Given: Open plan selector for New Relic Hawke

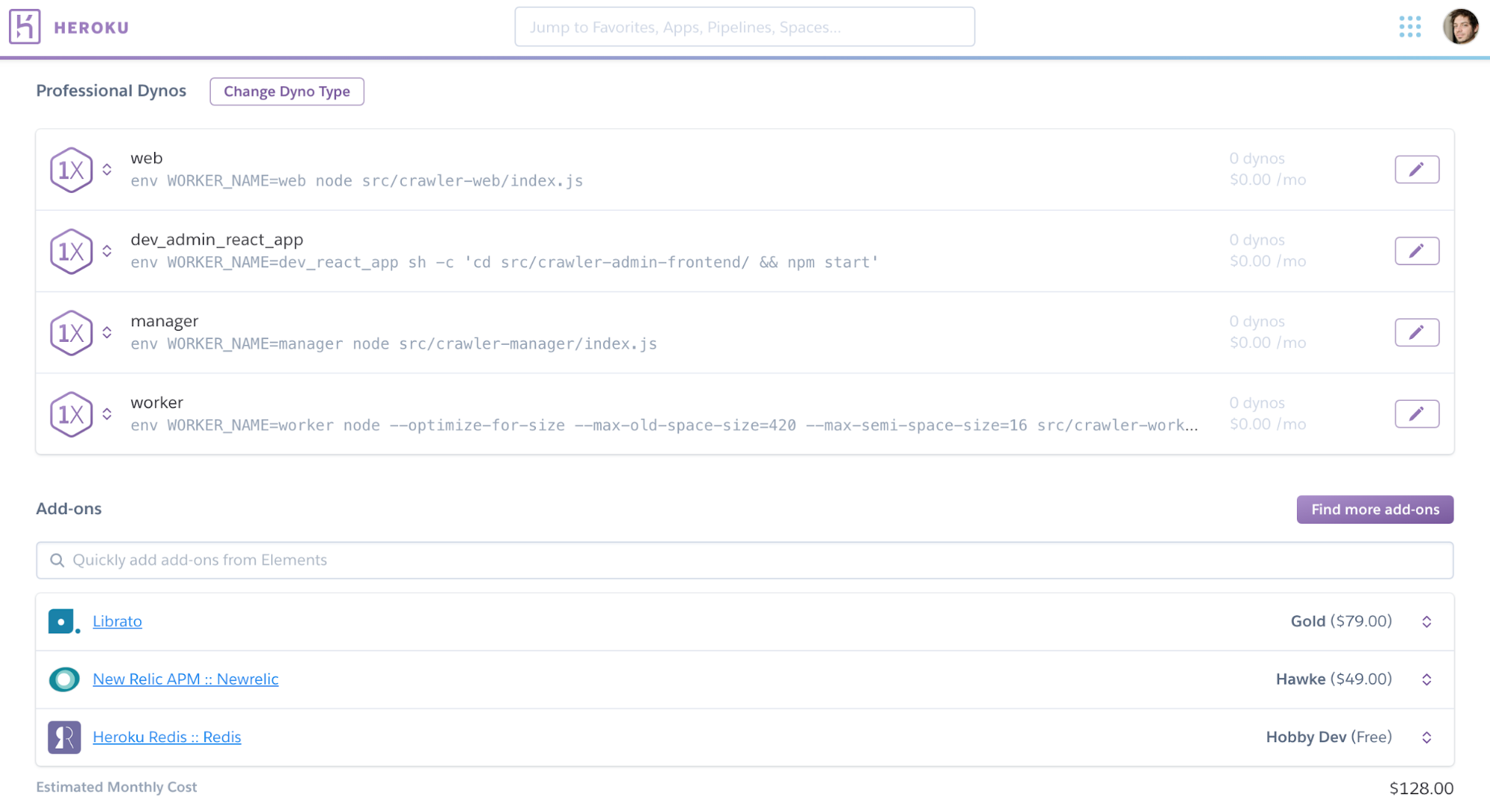Looking at the screenshot, I should tap(1427, 679).
